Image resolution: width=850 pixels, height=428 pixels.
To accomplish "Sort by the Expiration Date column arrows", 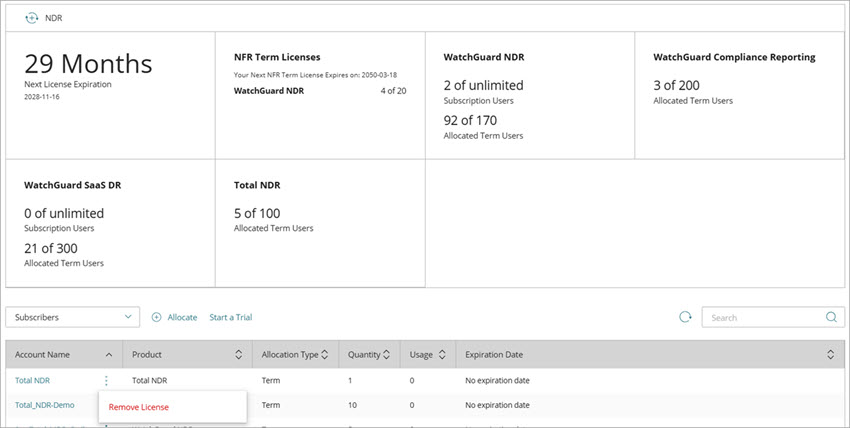I will click(x=830, y=355).
